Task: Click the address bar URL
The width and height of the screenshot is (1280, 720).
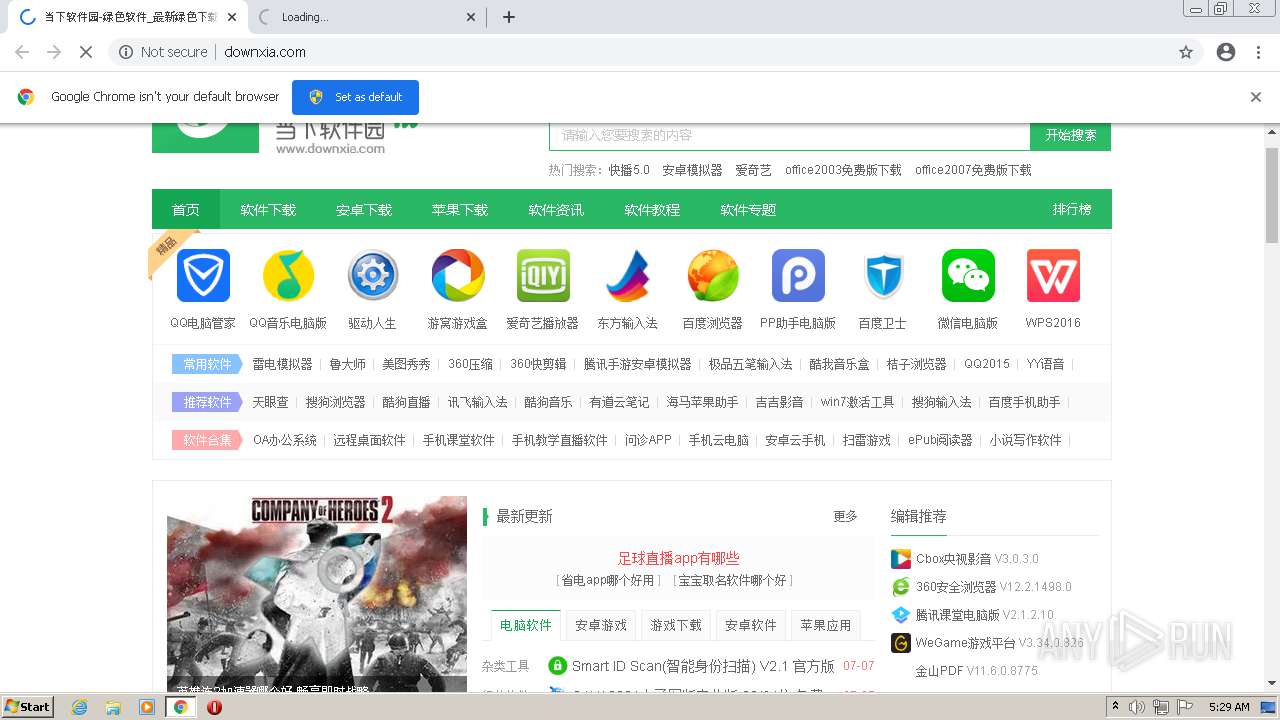Action: 265,52
